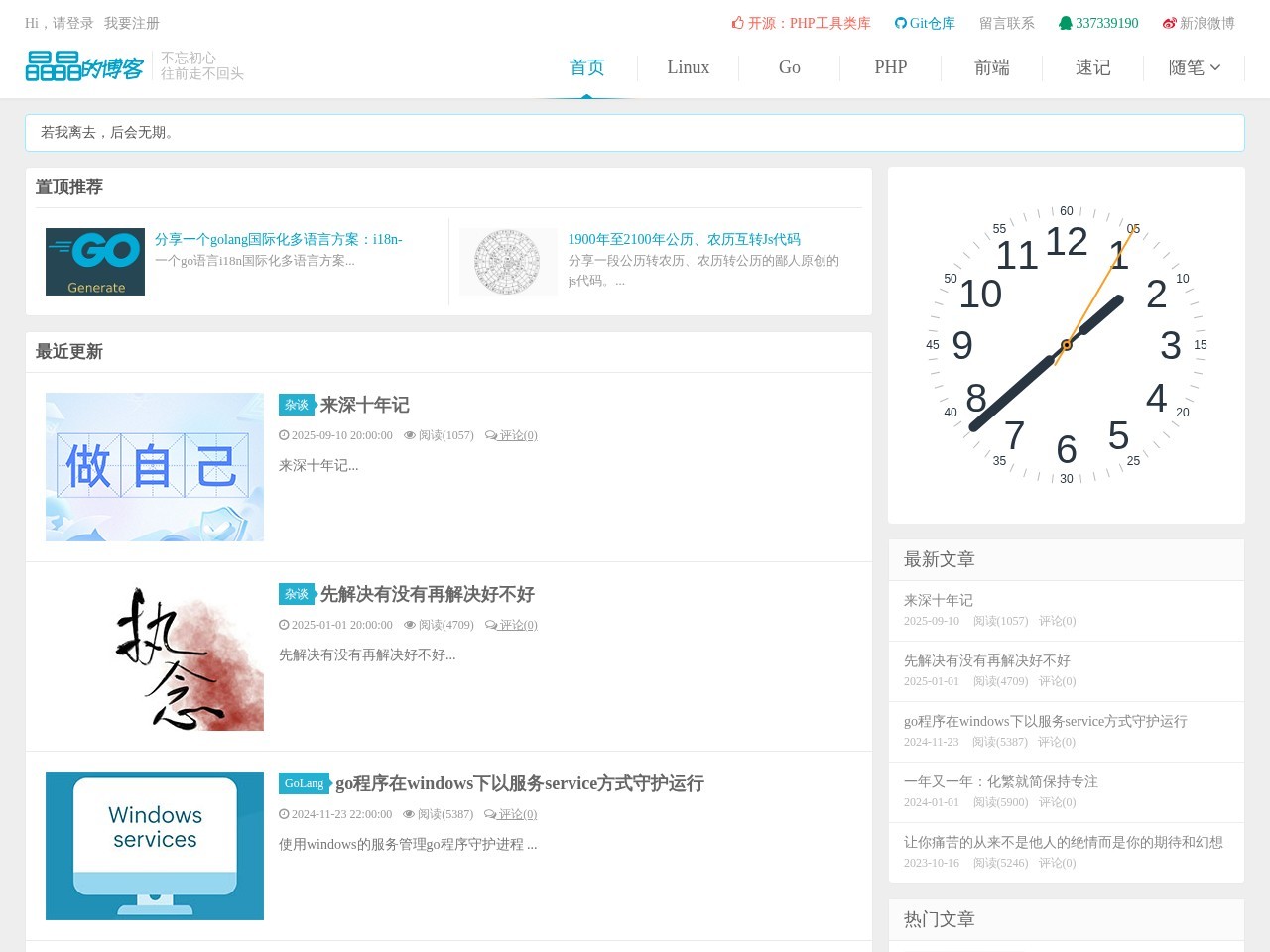
Task: Select the 前端 navigation tab
Action: point(991,67)
